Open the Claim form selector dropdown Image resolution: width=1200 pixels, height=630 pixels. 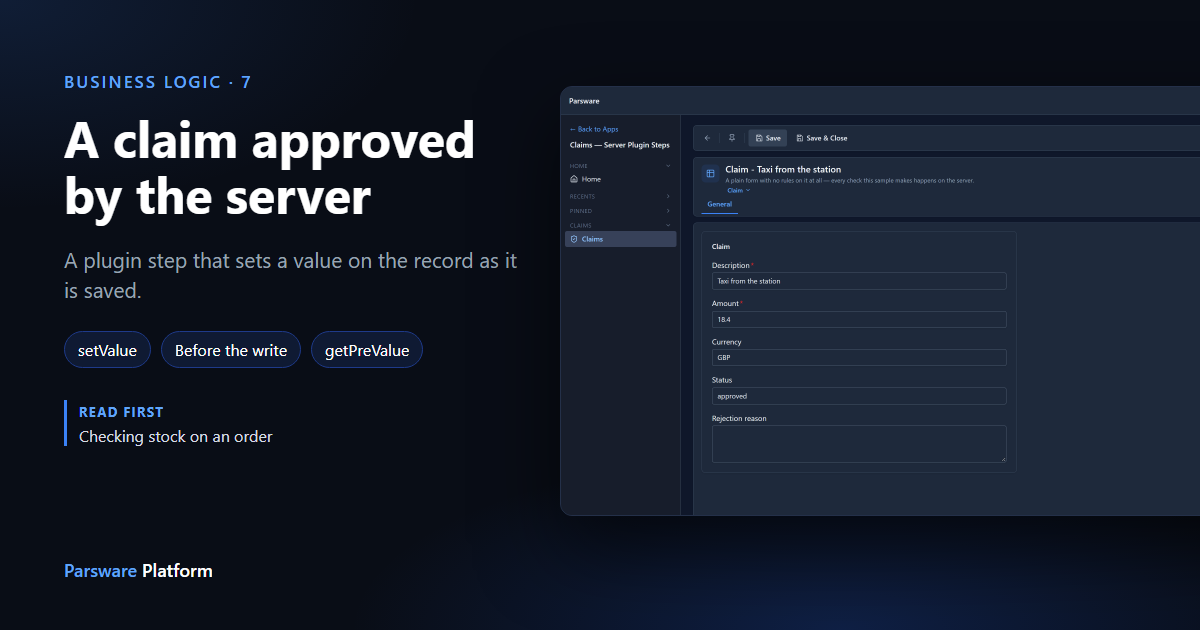tap(738, 190)
